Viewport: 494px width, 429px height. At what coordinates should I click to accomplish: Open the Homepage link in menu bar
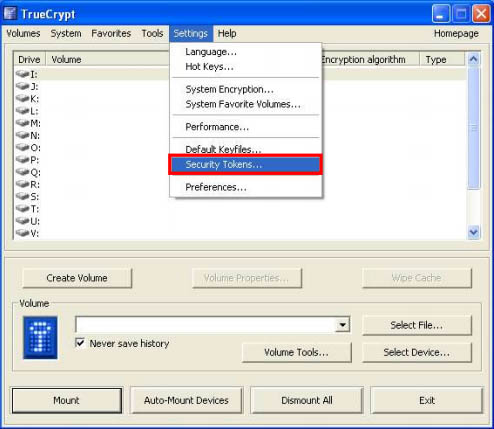(x=456, y=33)
